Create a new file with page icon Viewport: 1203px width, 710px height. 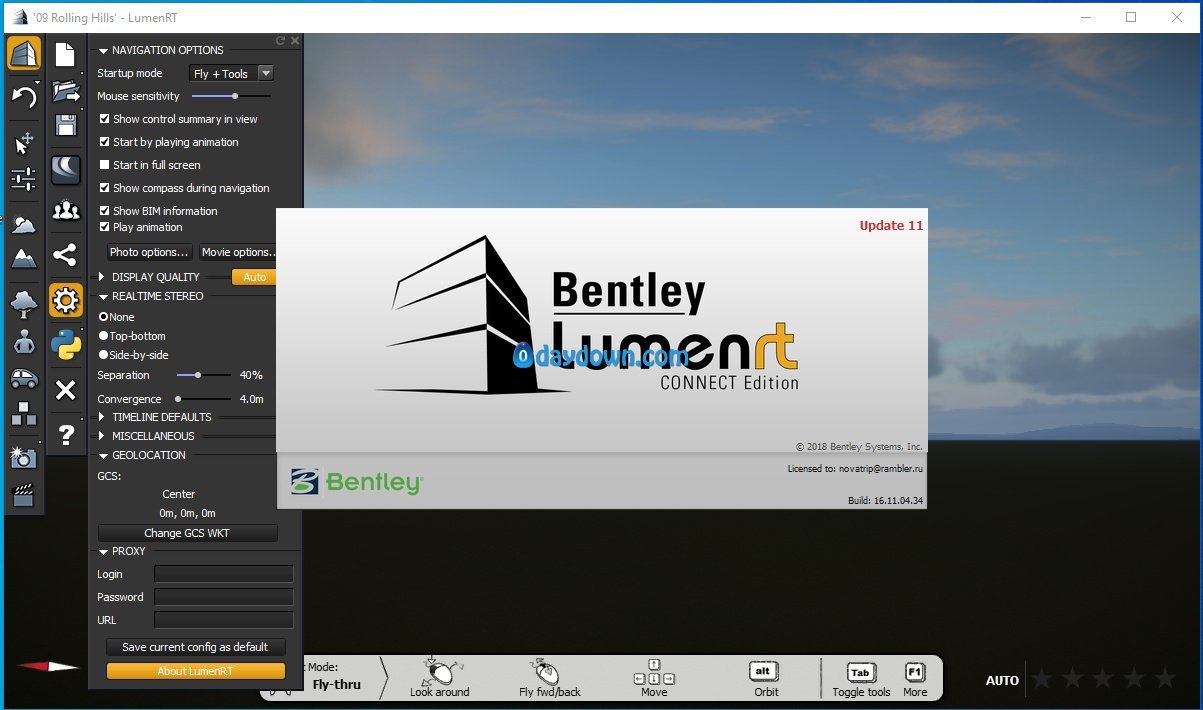pyautogui.click(x=66, y=54)
